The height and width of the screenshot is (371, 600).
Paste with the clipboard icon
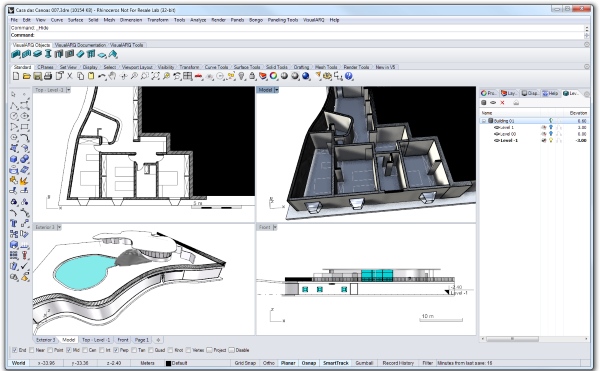pos(91,76)
